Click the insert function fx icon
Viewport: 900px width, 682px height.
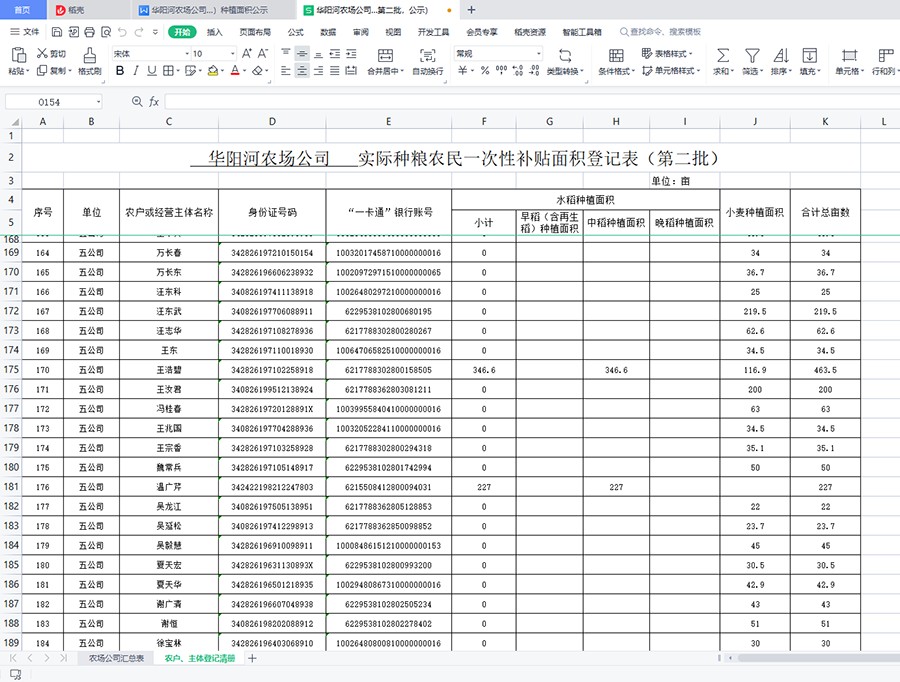[x=154, y=102]
